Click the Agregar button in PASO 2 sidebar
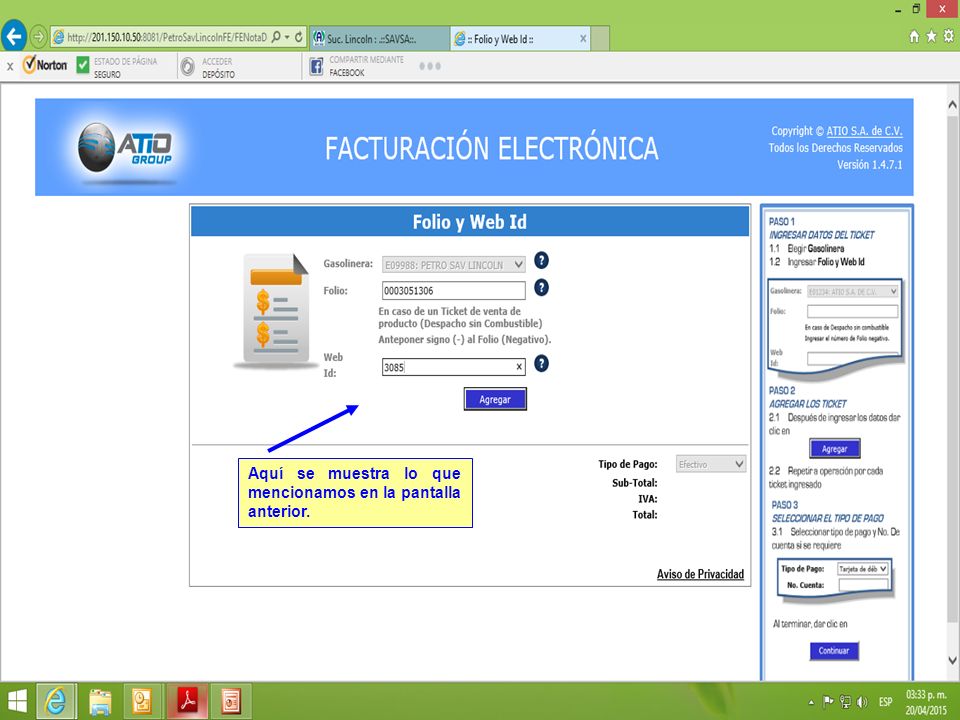960x720 pixels. click(834, 449)
